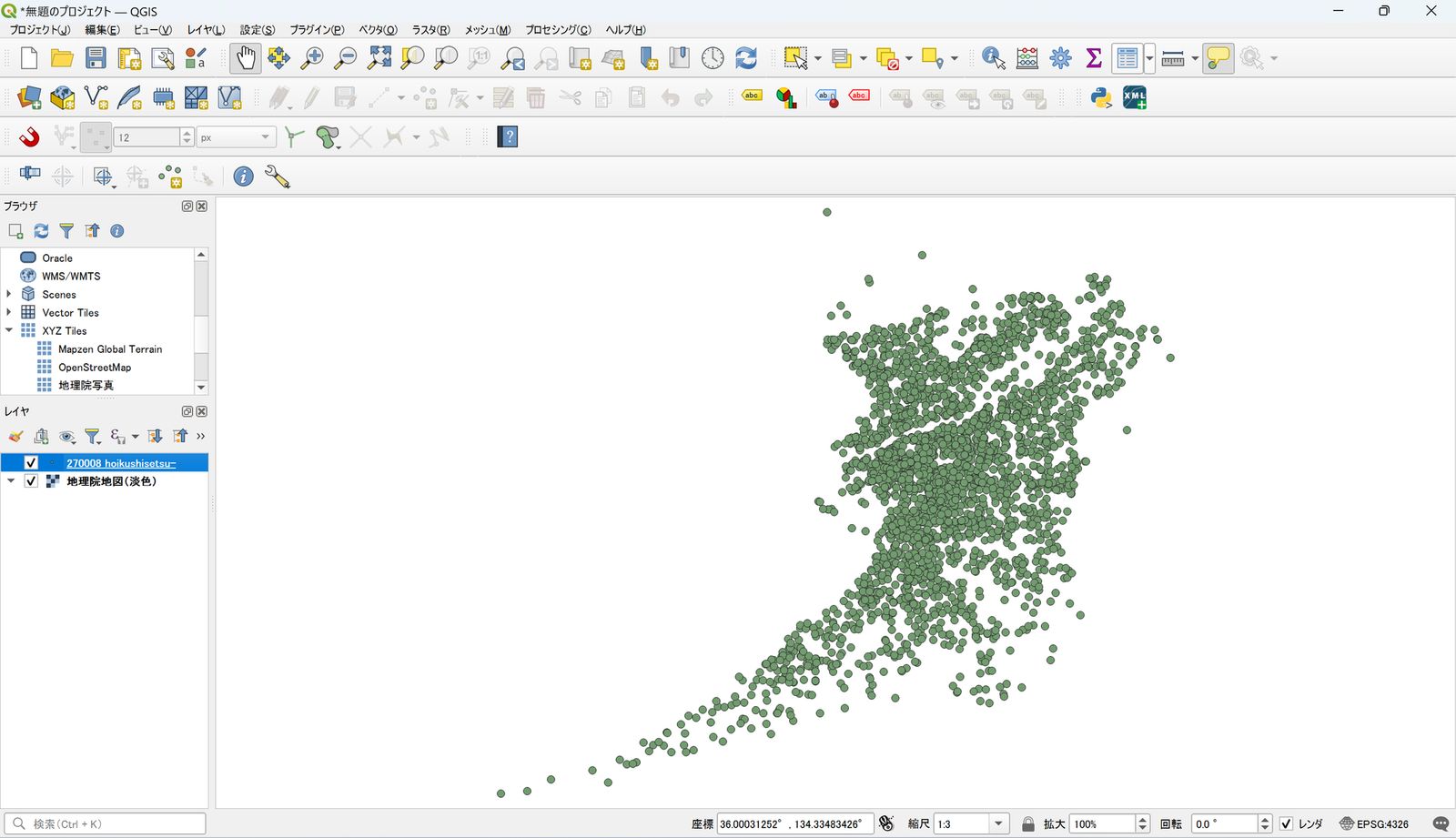
Task: Click the 検索 (Ctrl + K) locator search field
Action: (x=105, y=823)
